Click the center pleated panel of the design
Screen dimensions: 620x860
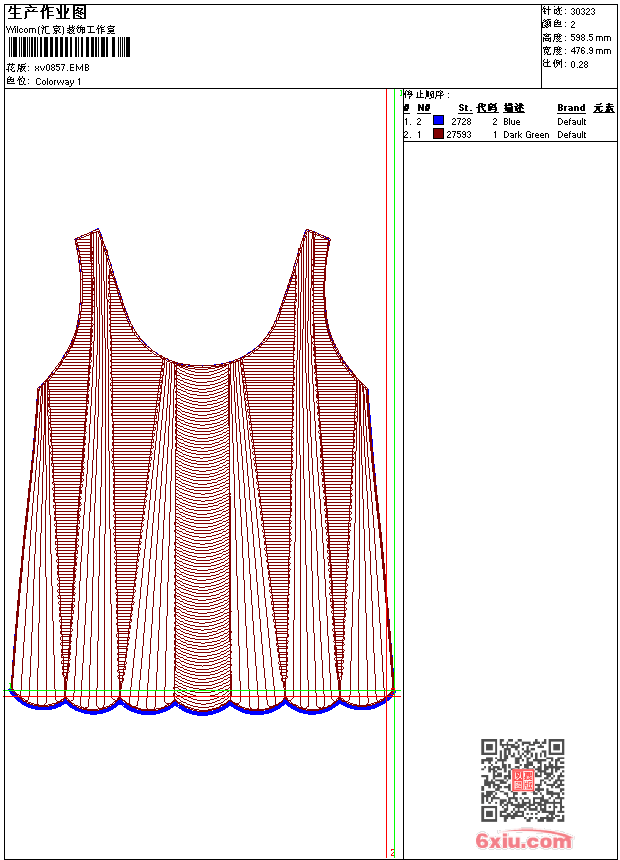(x=203, y=520)
